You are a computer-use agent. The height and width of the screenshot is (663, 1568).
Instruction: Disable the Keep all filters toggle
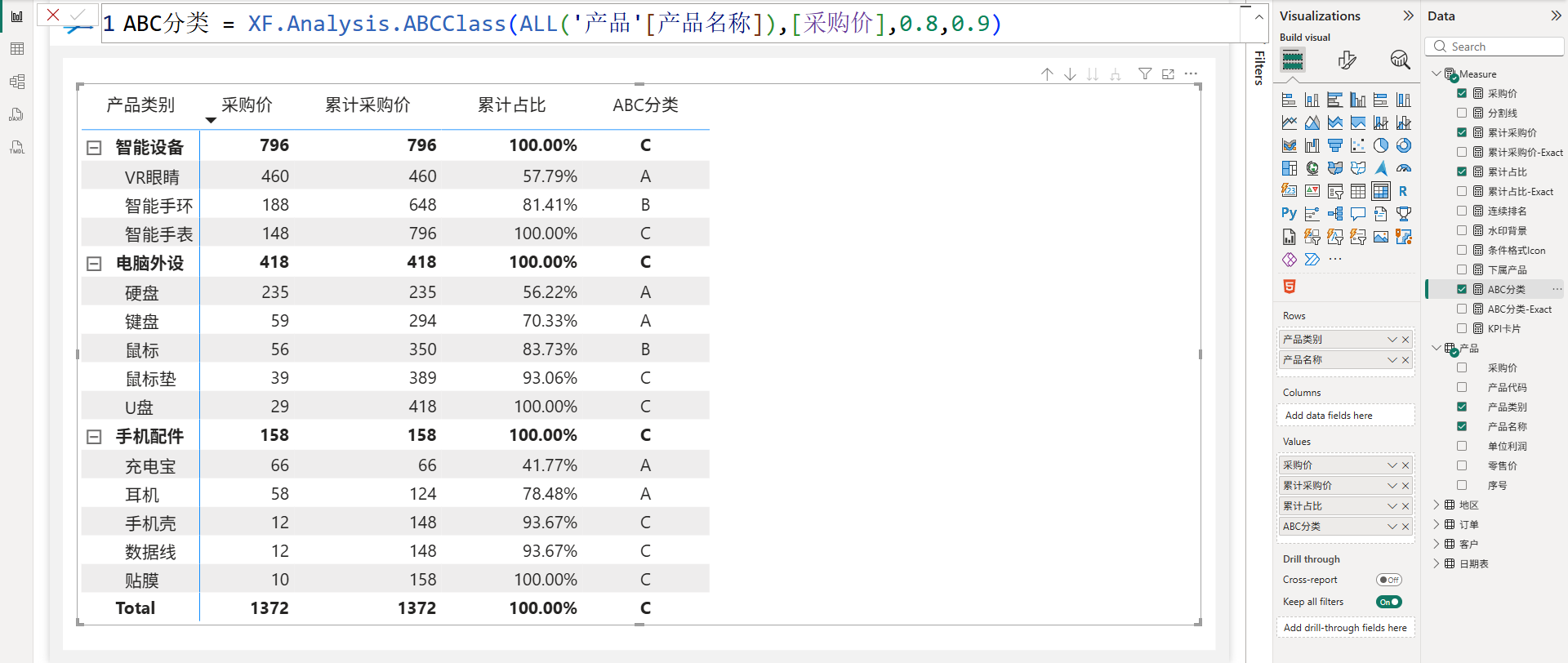(1388, 602)
